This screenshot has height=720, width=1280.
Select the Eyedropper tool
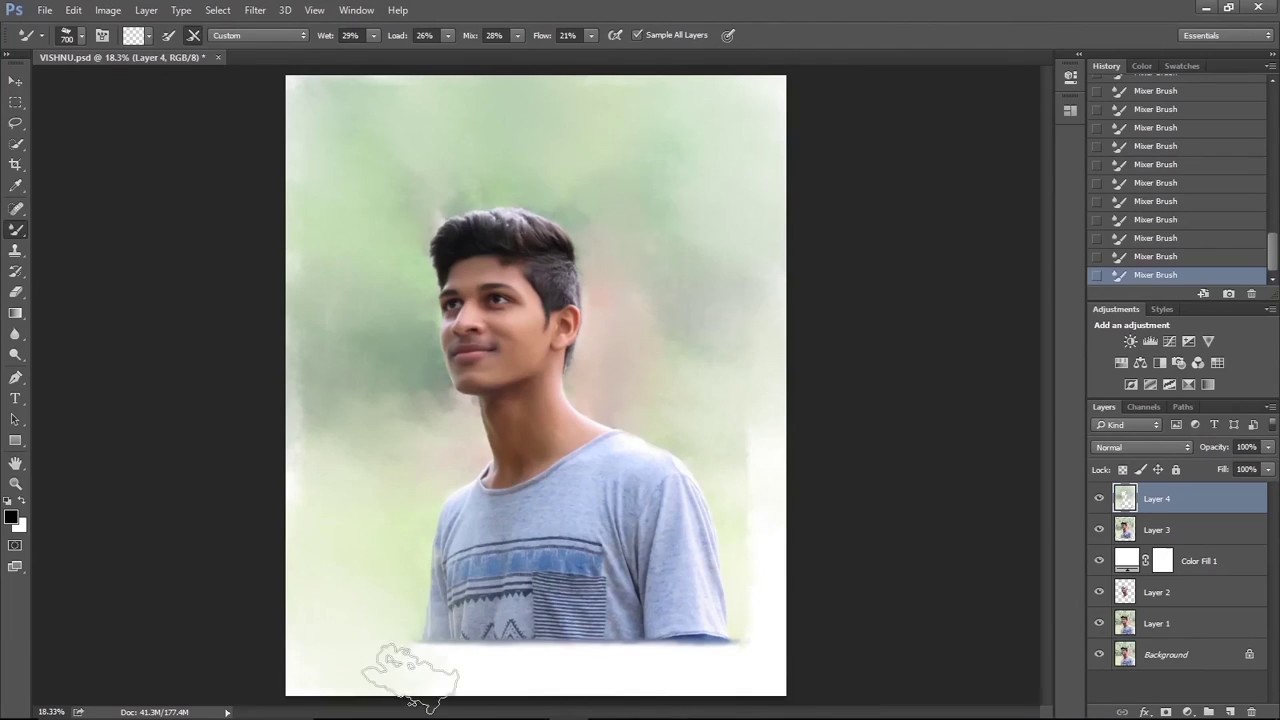pos(15,186)
